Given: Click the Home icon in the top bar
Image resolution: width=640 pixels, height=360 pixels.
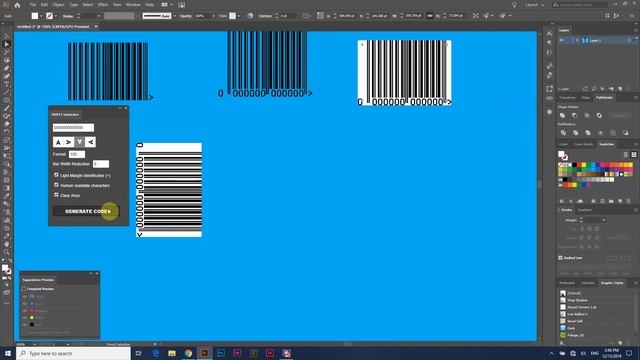Looking at the screenshot, I should (17, 5).
